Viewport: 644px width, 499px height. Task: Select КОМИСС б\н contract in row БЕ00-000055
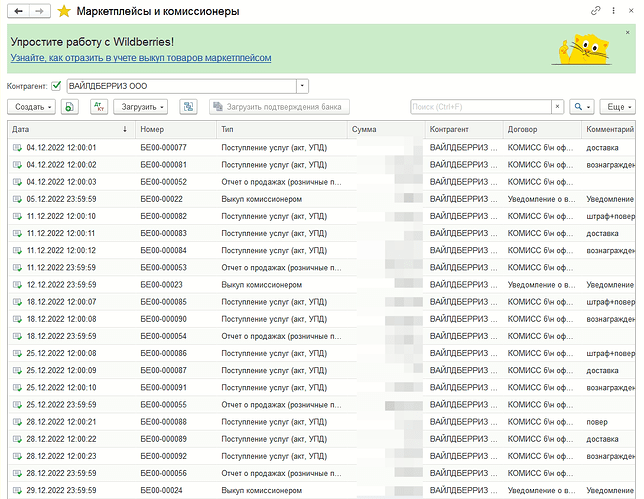(540, 405)
